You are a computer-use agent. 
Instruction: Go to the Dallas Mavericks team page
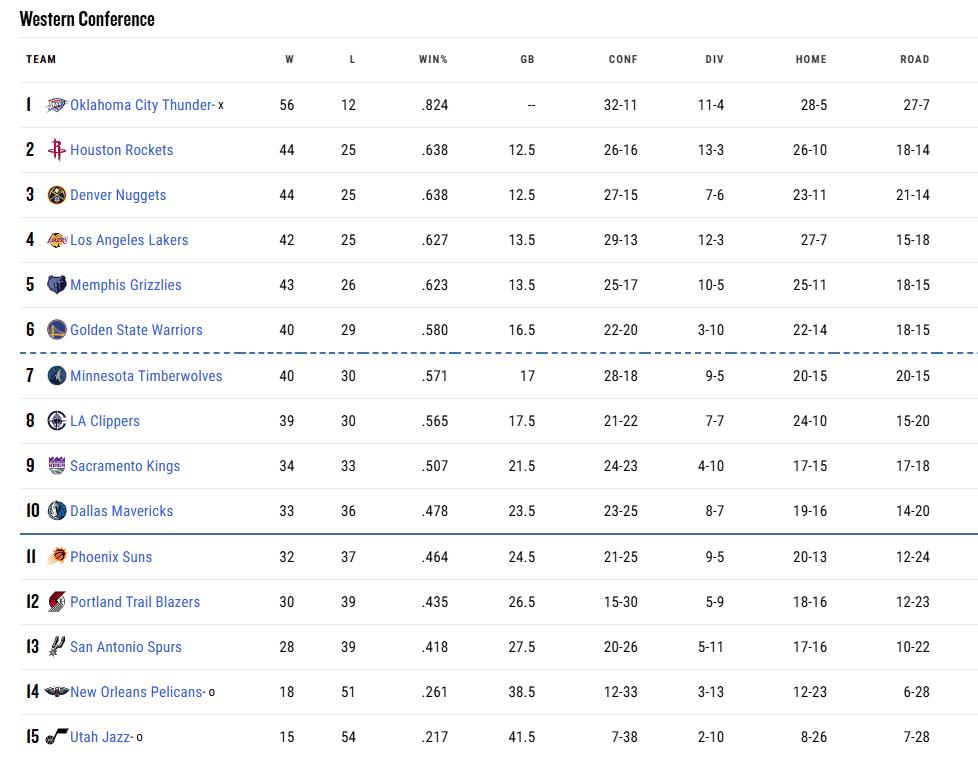coord(121,511)
